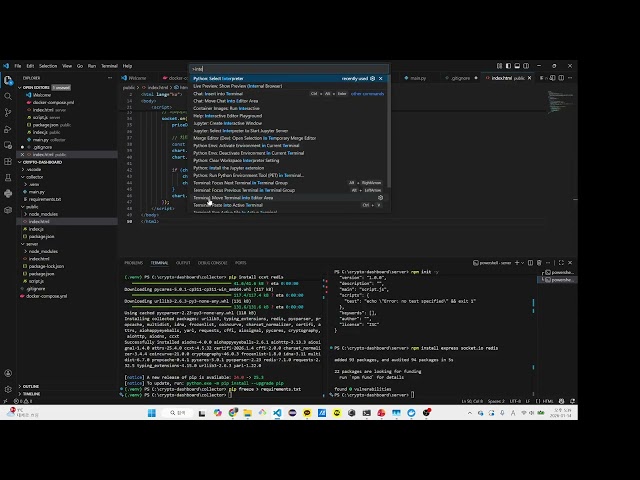The width and height of the screenshot is (640, 480).
Task: Open package-lock.json in server folder
Action: pyautogui.click(x=46, y=266)
